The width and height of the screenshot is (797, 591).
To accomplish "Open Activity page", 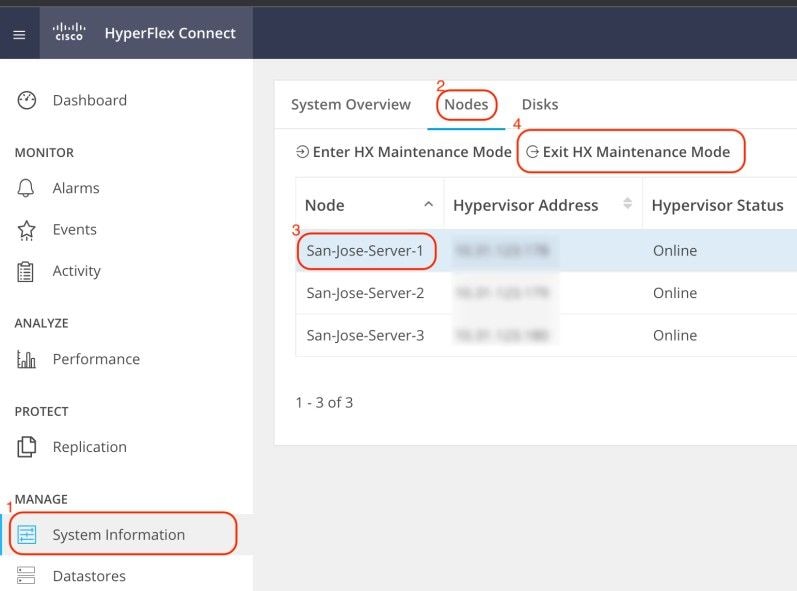I will 77,271.
